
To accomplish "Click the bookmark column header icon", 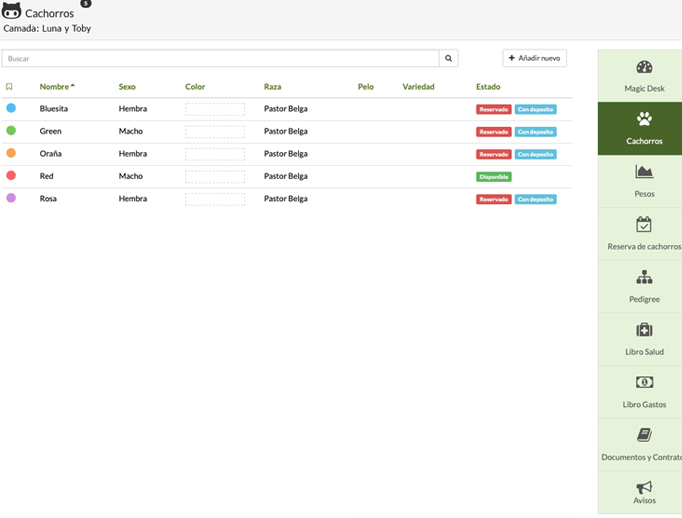I will [10, 87].
